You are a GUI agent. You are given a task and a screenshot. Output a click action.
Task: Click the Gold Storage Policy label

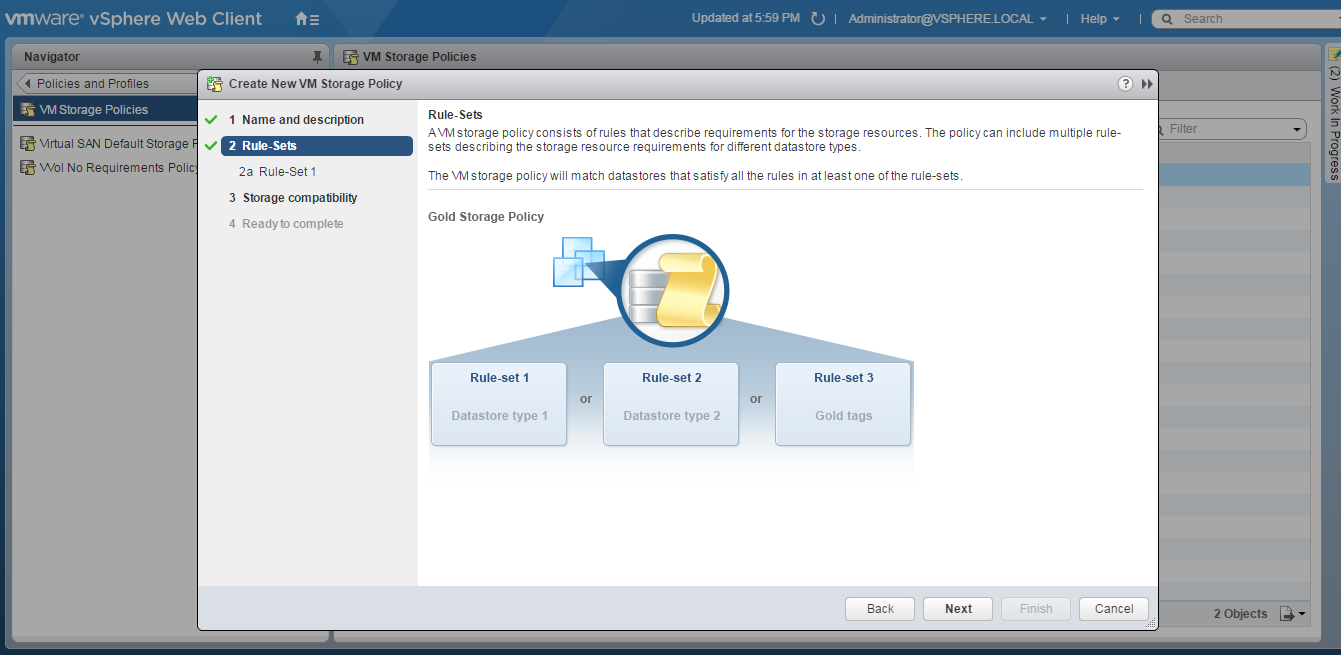tap(486, 217)
